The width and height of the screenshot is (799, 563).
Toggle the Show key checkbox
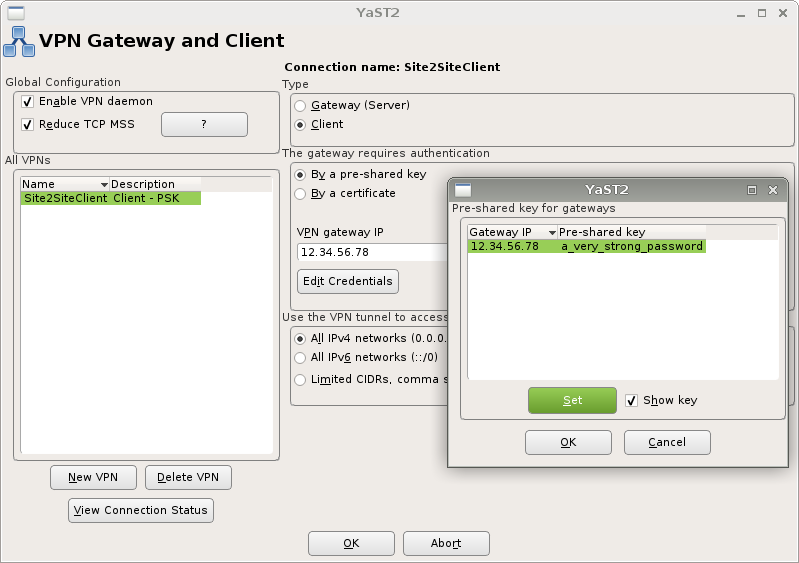(x=631, y=401)
